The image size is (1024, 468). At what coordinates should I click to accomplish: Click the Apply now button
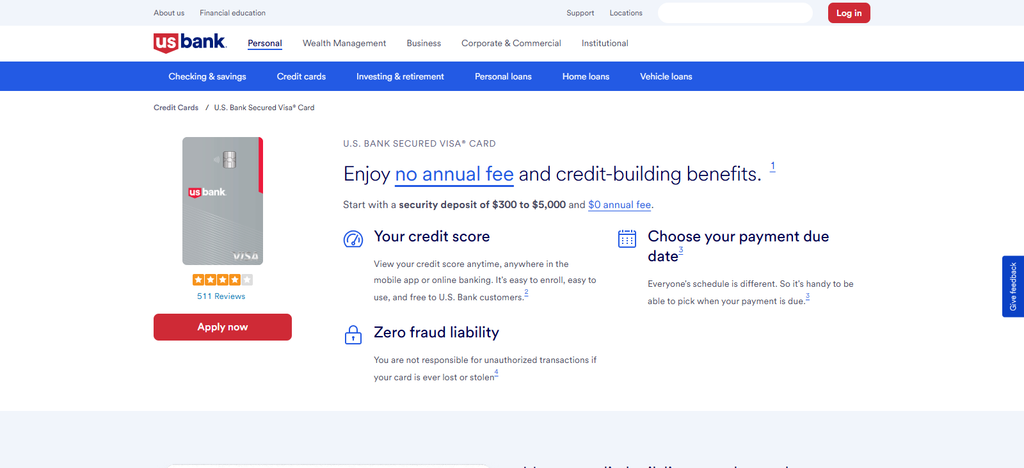coord(223,327)
